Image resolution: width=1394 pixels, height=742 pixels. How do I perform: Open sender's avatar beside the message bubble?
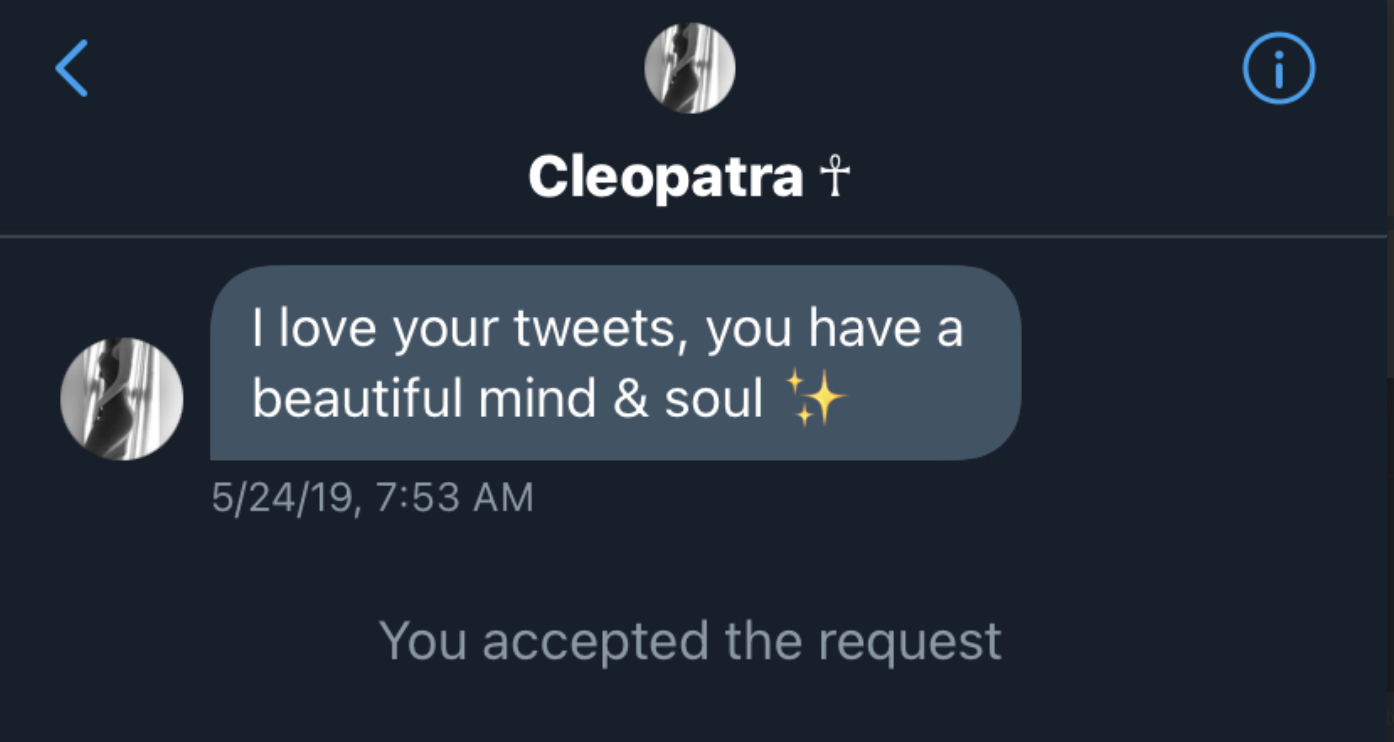(x=122, y=399)
